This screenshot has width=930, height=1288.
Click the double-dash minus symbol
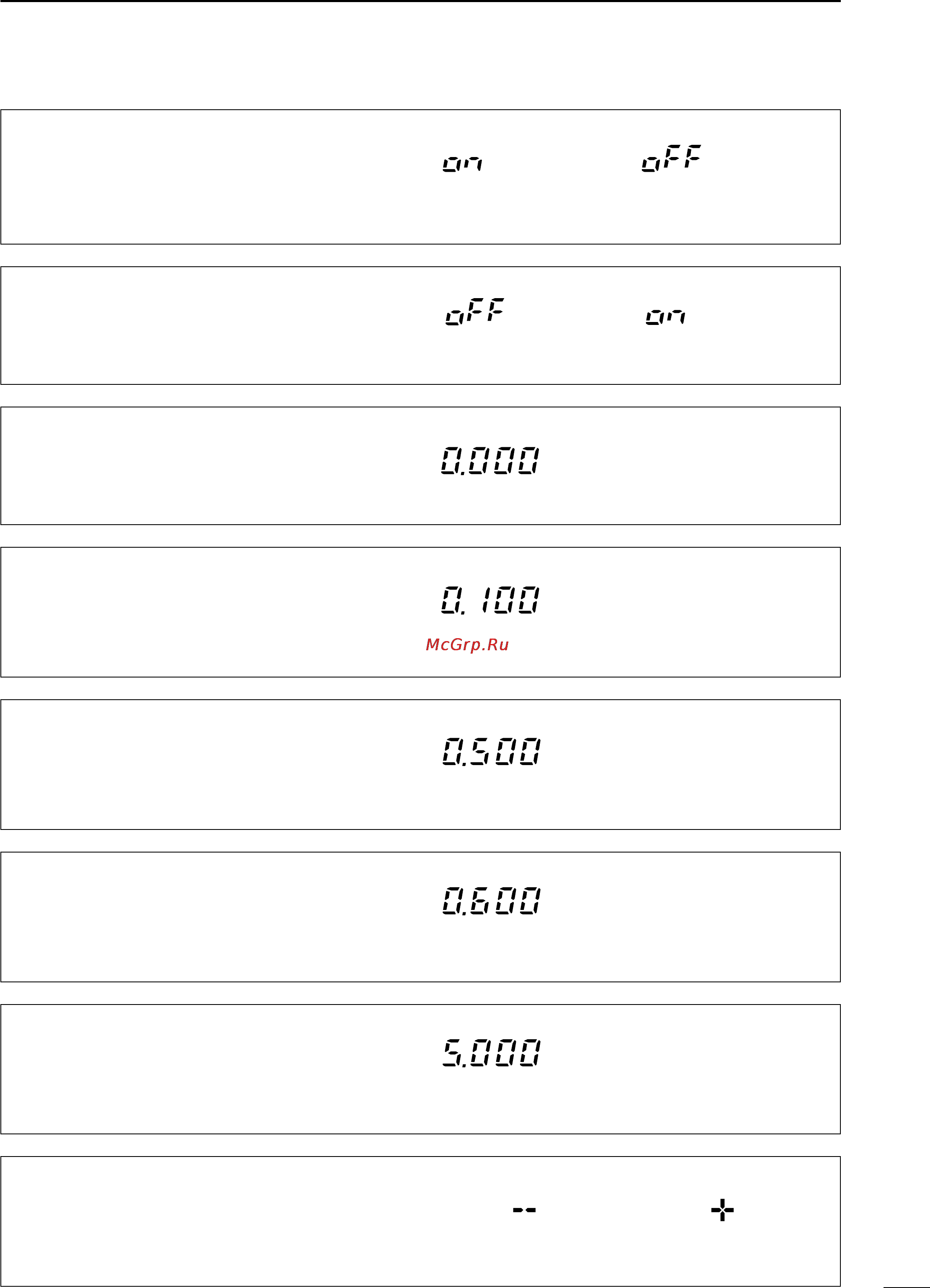click(524, 1210)
